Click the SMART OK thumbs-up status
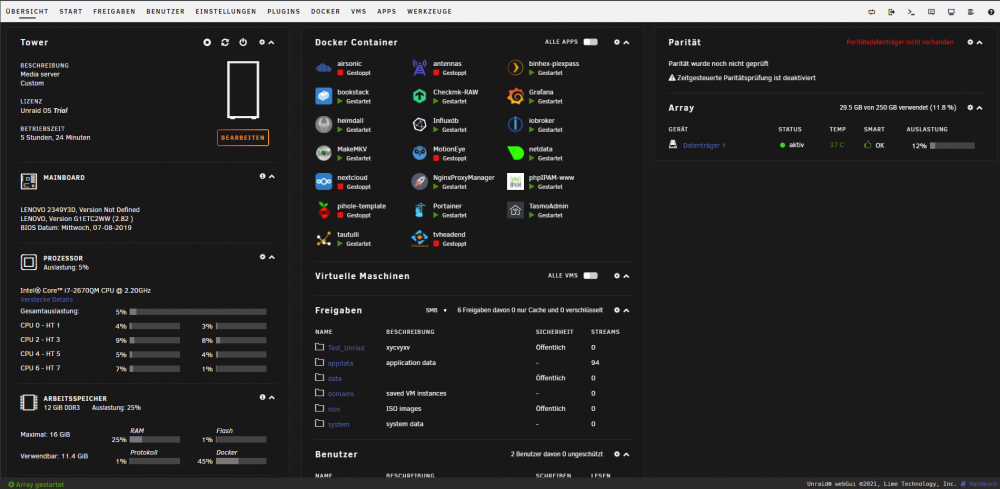 tap(874, 145)
